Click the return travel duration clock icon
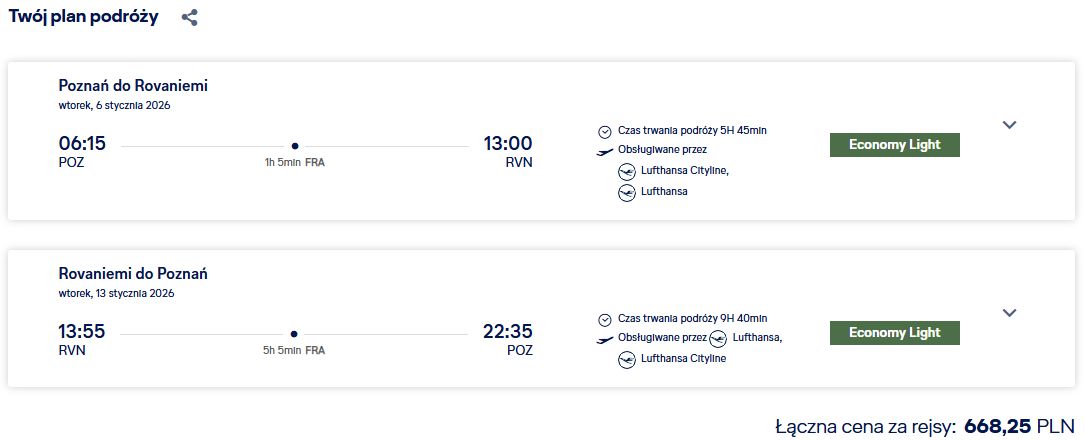 605,319
